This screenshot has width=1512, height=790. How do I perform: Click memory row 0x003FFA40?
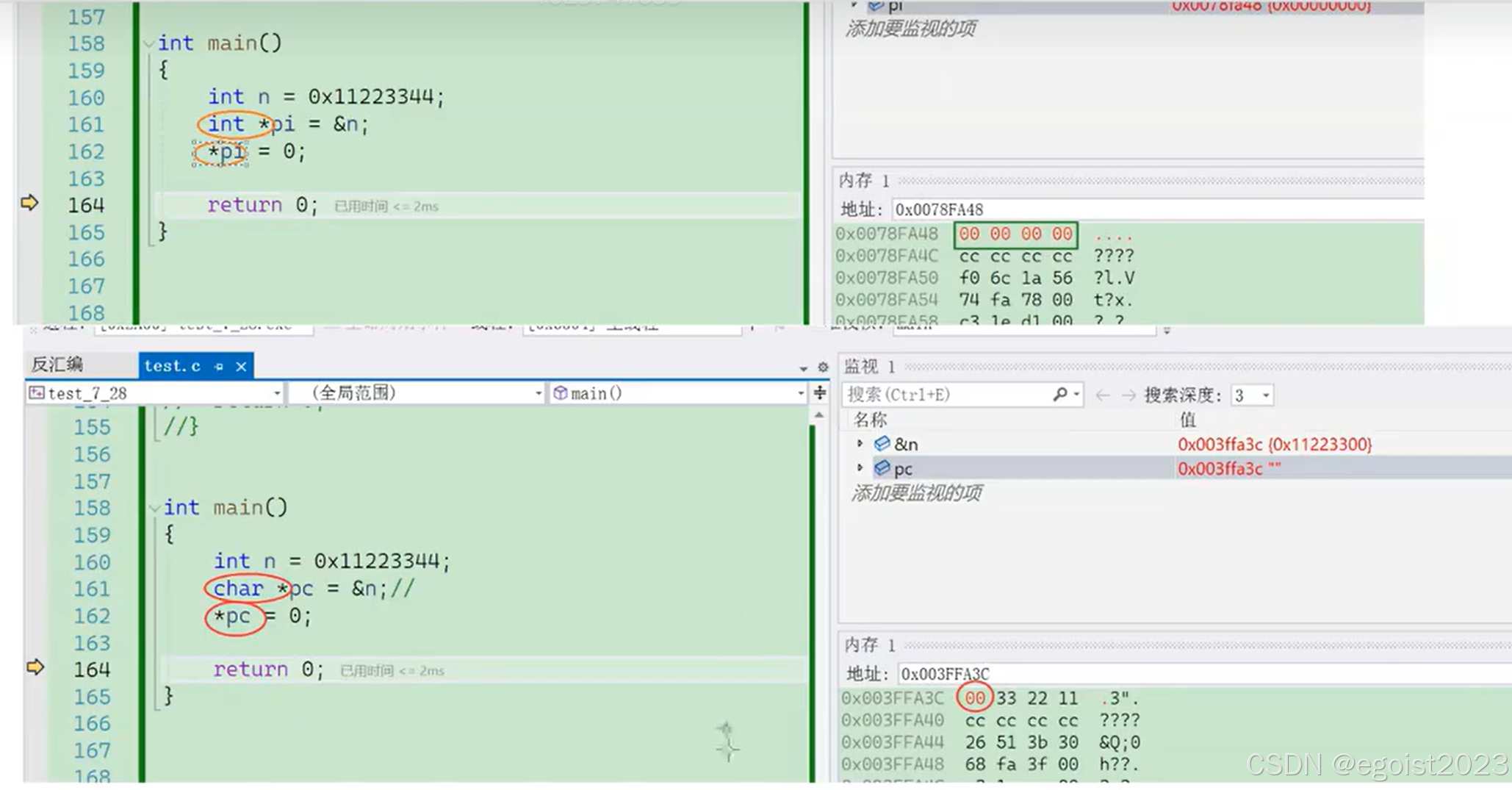[x=990, y=720]
